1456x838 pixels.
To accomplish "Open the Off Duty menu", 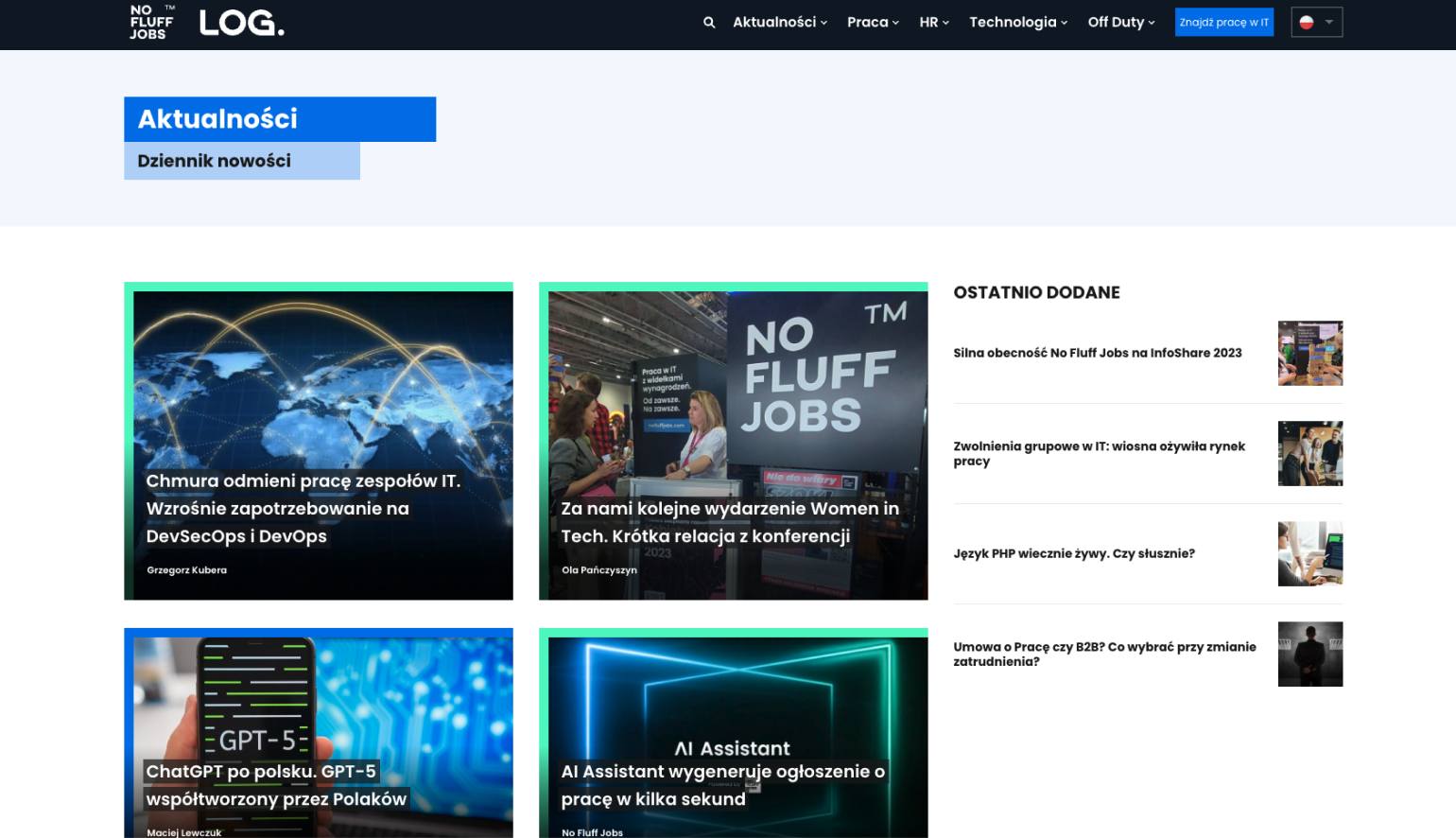I will point(1121,22).
